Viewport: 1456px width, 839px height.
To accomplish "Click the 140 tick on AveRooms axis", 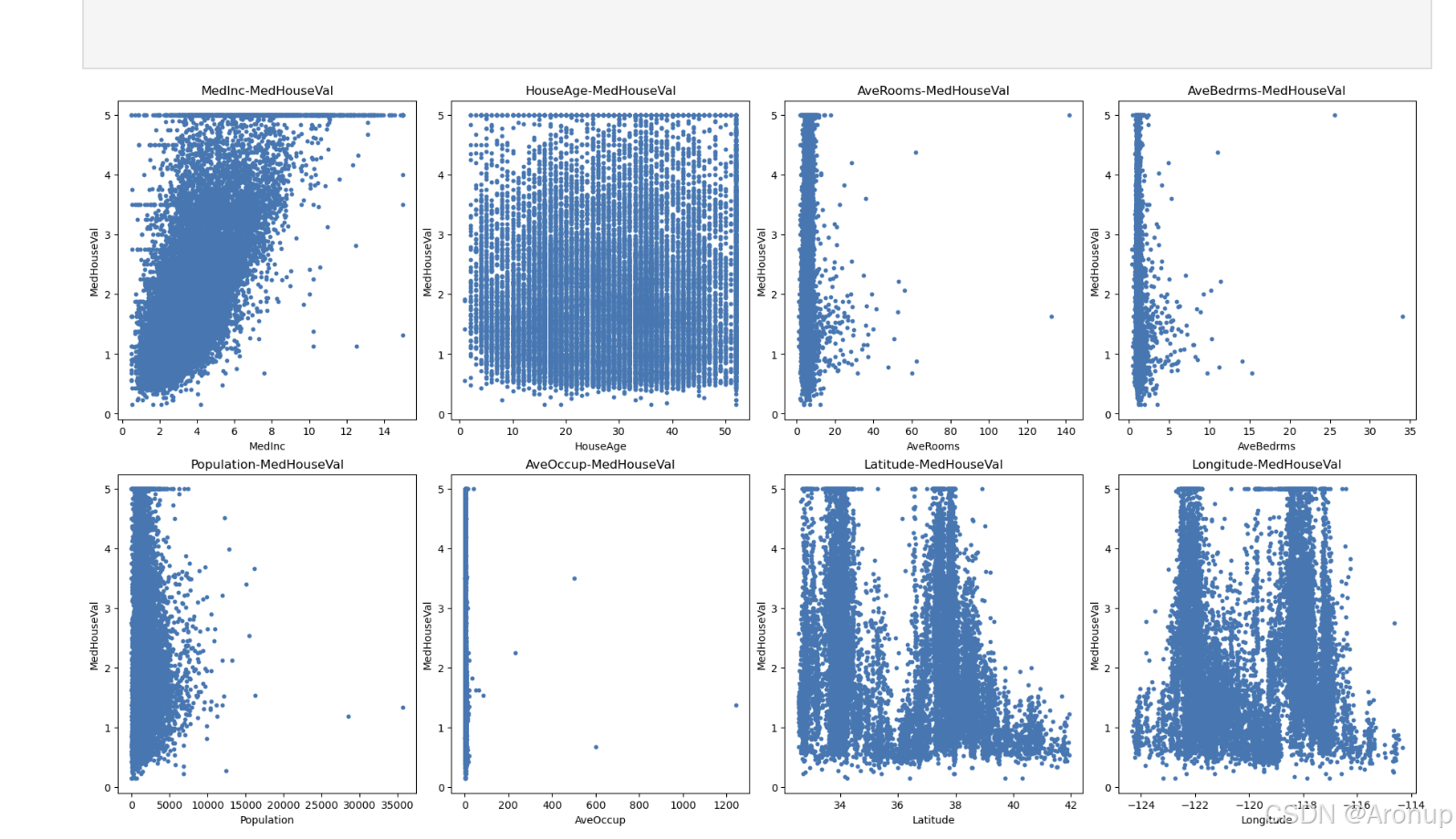I will (x=1066, y=431).
